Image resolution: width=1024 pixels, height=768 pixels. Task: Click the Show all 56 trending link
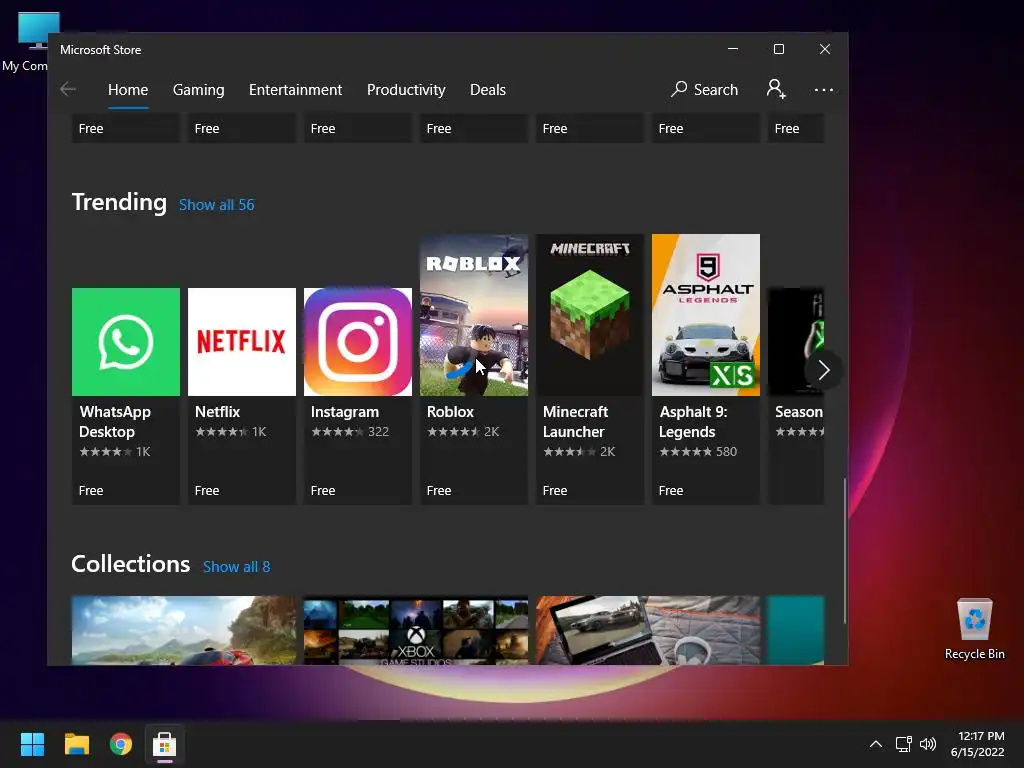[x=217, y=205]
